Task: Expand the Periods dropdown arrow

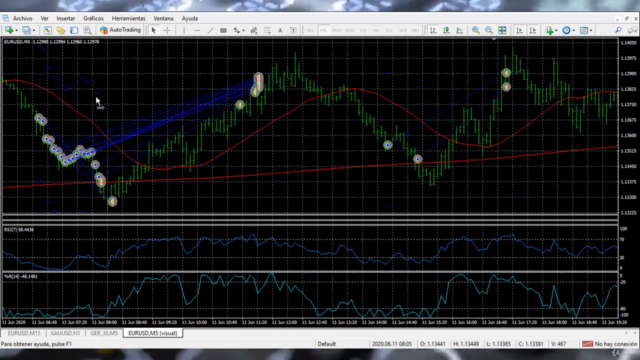Action: click(573, 30)
